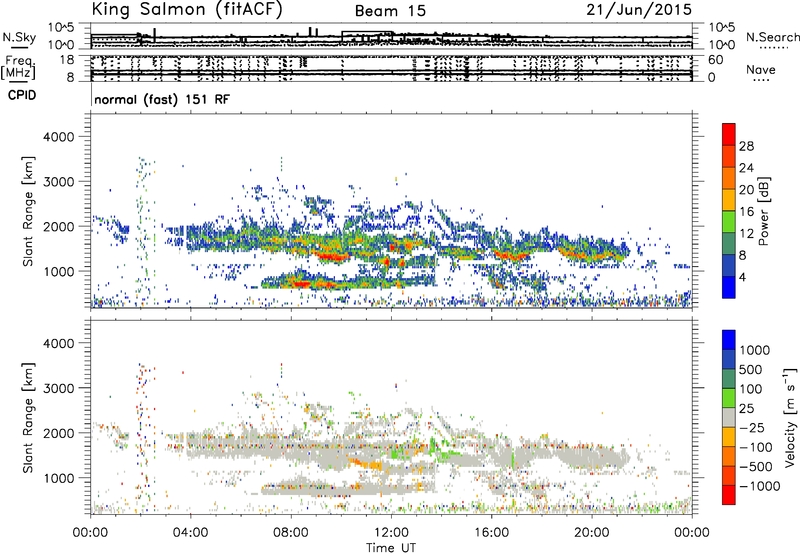Click the "CPID" row label

pyautogui.click(x=22, y=95)
